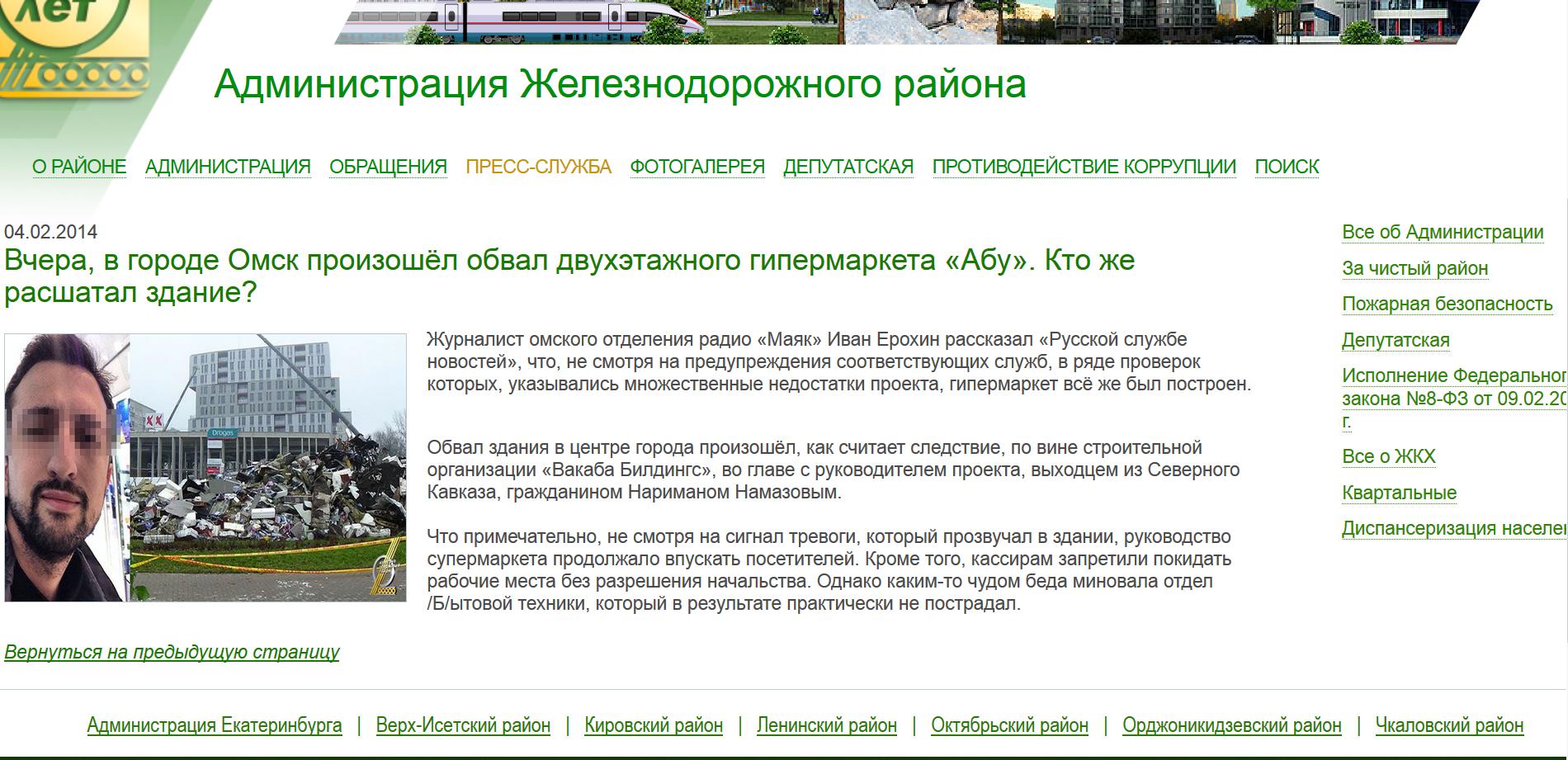Open 'Орджоникидзевский район' footer link
Screen dimensions: 1568x760
click(1232, 725)
